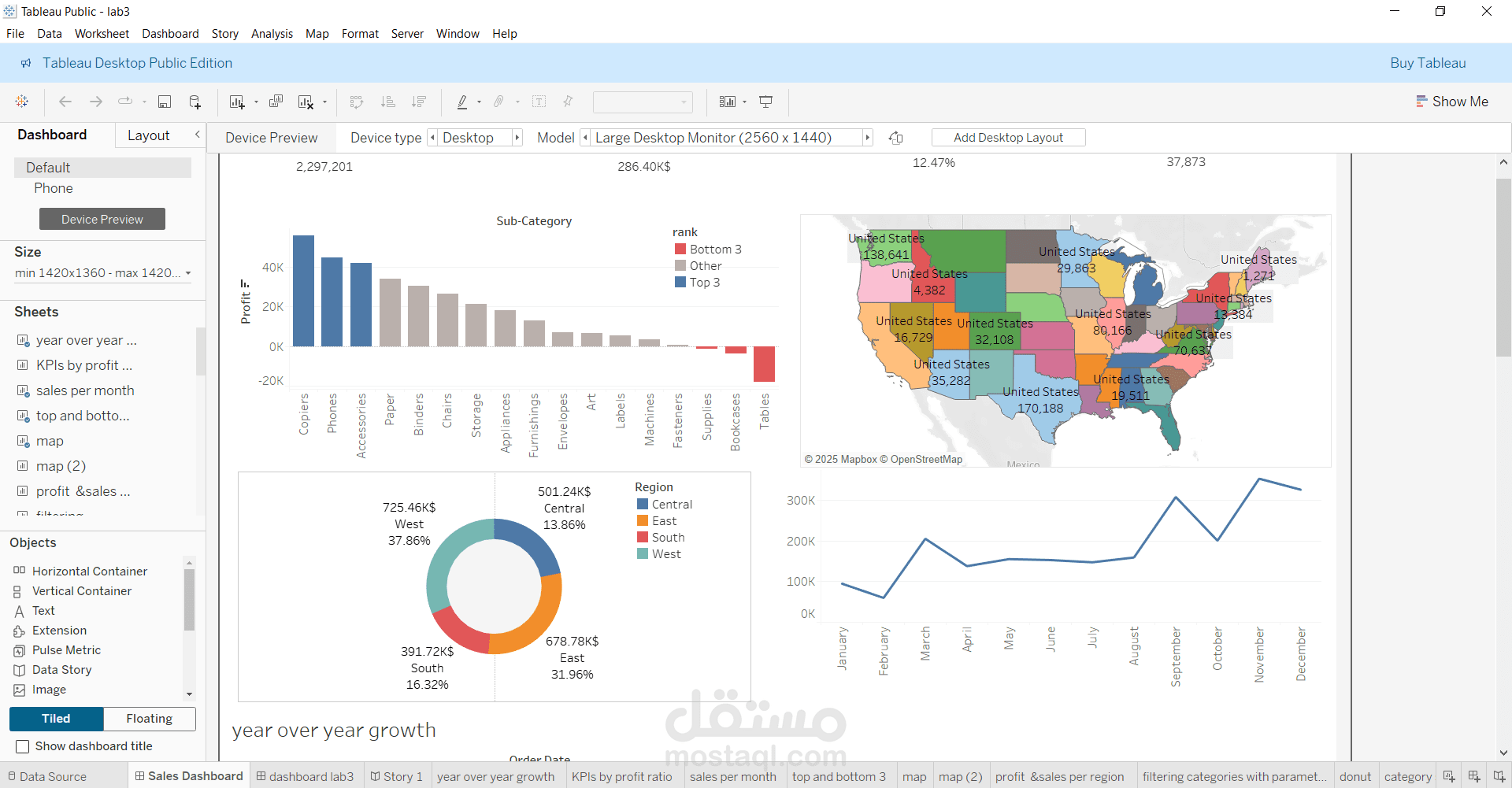Viewport: 1512px width, 788px height.
Task: Expand the Clear Sheet dropdown arrow
Action: tap(324, 102)
